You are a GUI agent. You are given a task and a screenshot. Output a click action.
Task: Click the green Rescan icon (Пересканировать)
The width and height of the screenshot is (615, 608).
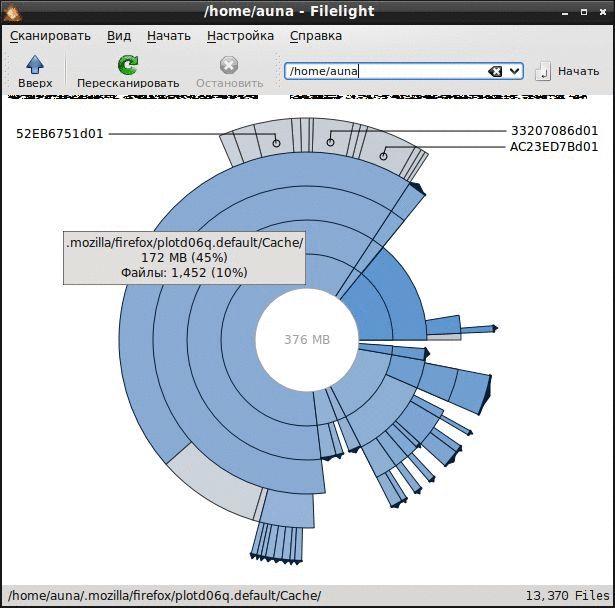(128, 65)
